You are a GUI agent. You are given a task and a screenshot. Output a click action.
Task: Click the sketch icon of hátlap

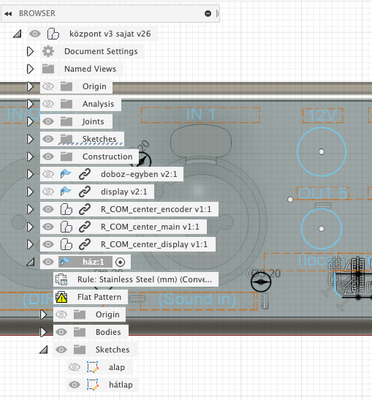[x=93, y=385]
